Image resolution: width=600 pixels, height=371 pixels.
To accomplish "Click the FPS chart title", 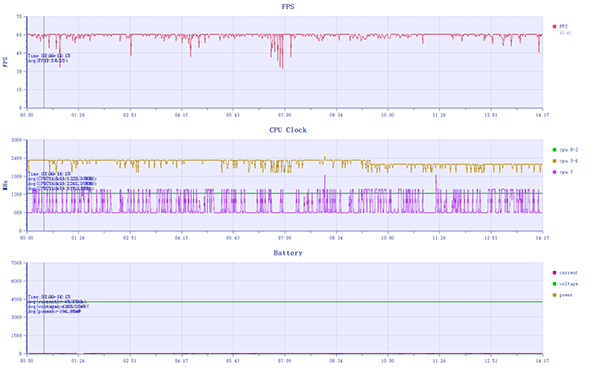I will [x=288, y=7].
